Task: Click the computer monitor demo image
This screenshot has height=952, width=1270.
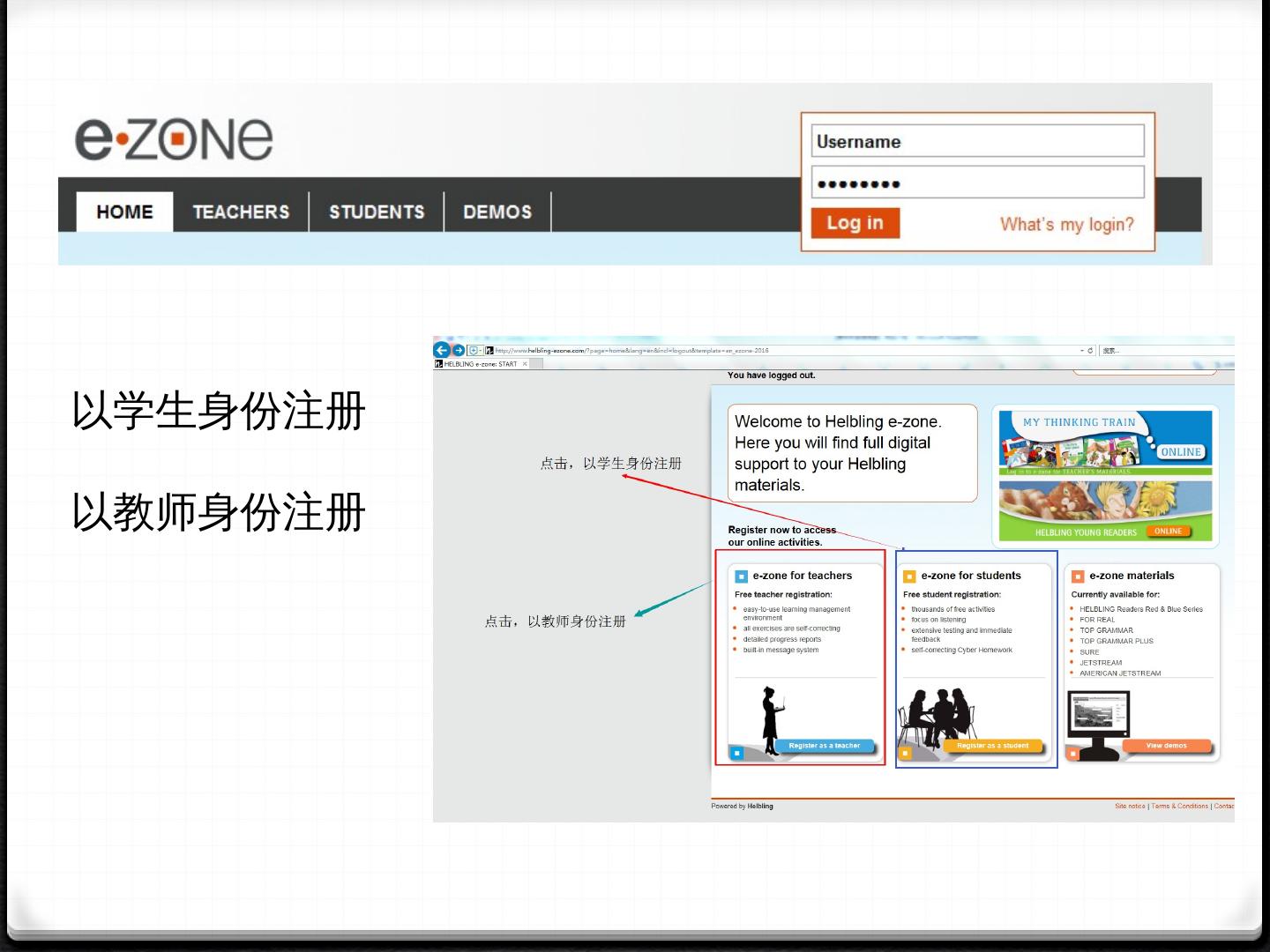Action: click(x=1098, y=725)
